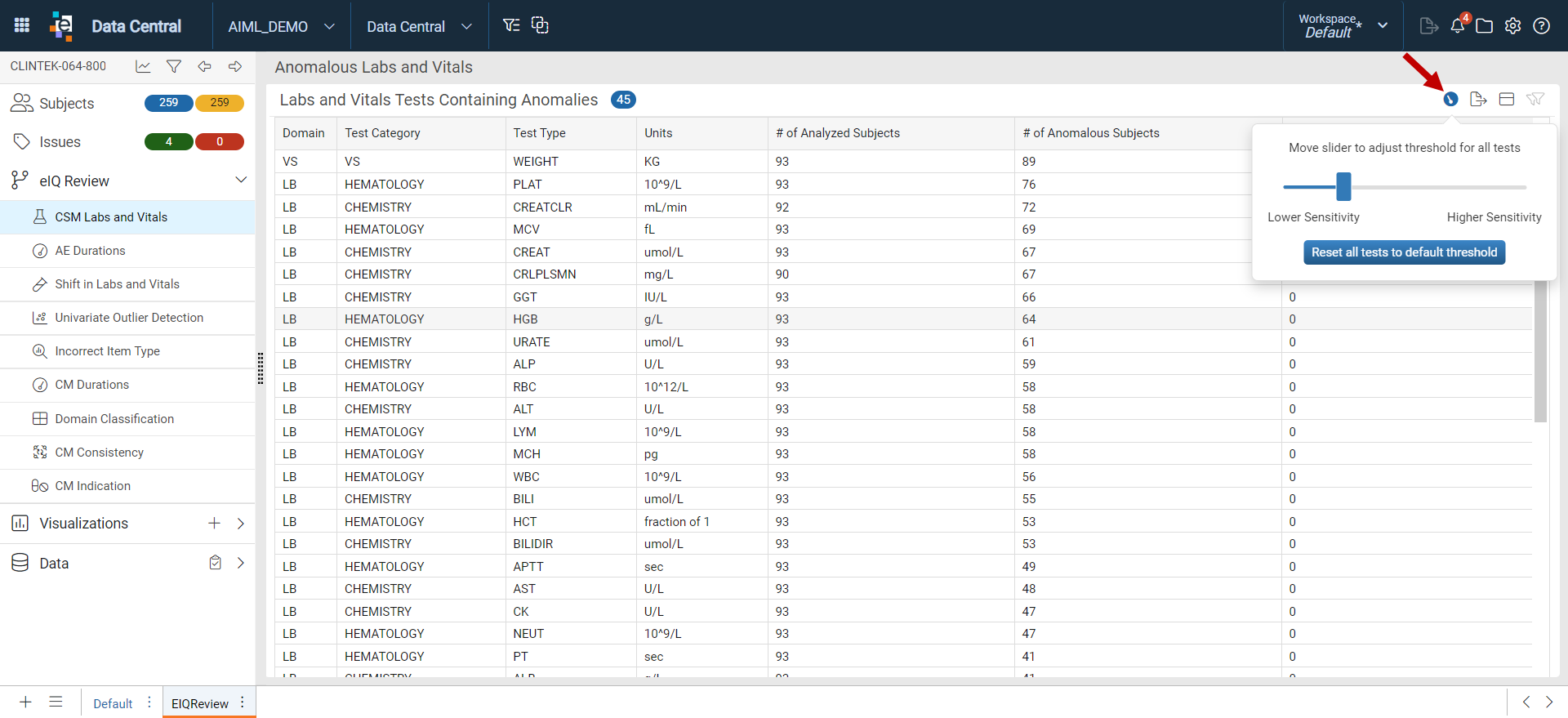The image size is (1568, 718).
Task: Expand the Data section chevron
Action: click(x=241, y=563)
